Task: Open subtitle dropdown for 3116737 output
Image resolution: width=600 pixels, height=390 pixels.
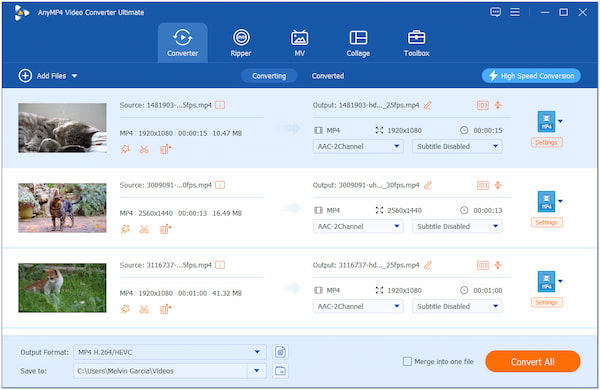Action: pyautogui.click(x=457, y=306)
